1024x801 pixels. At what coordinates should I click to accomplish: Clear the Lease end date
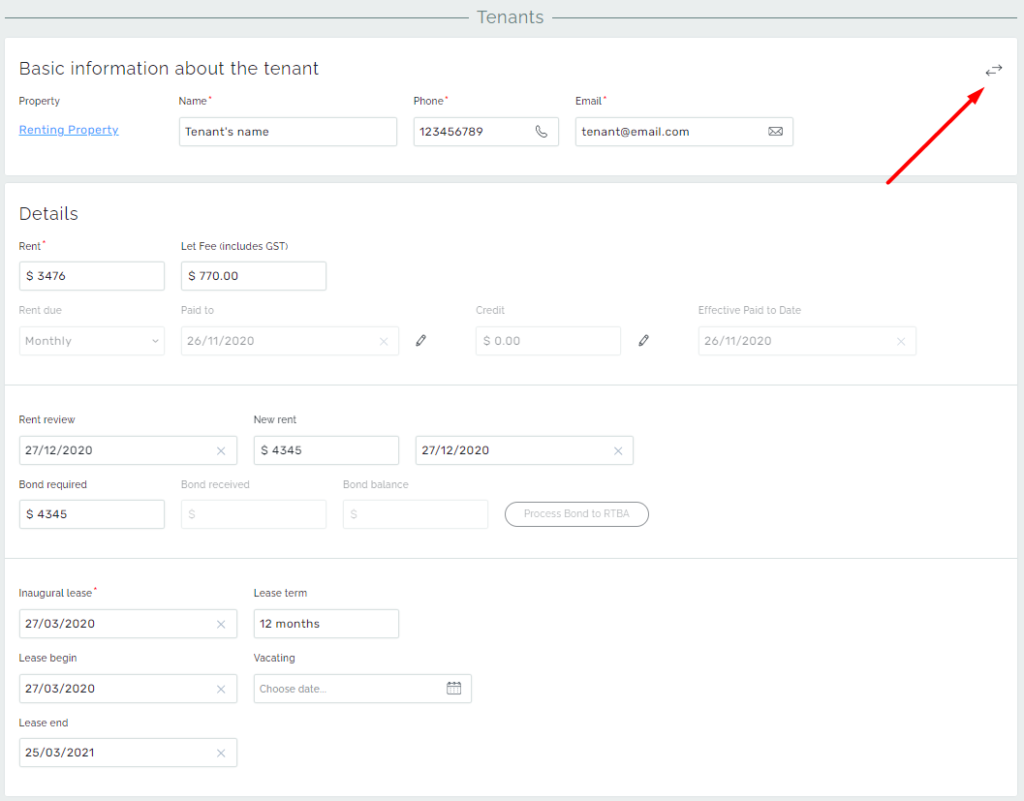221,753
